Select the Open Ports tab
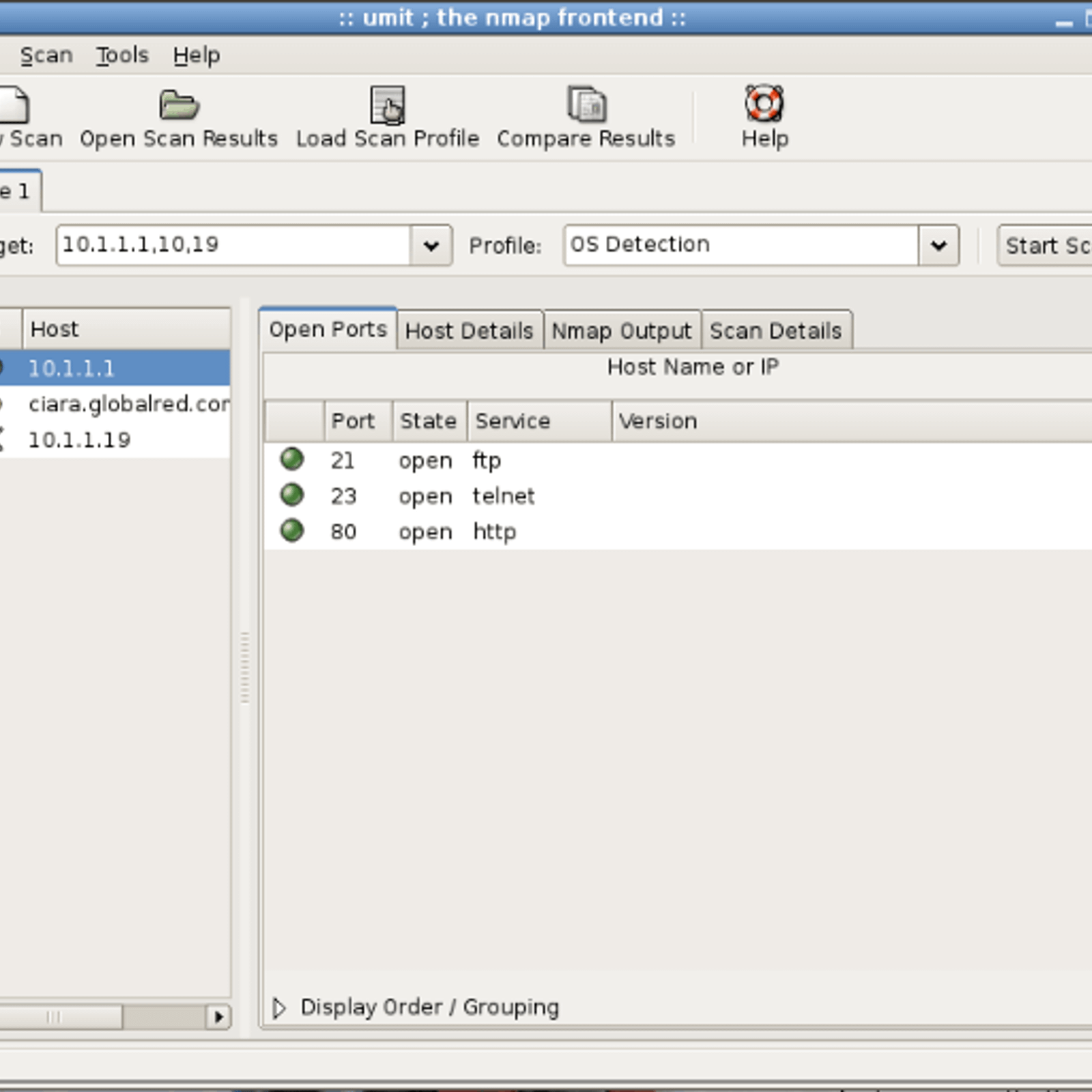This screenshot has width=1092, height=1092. 328,330
